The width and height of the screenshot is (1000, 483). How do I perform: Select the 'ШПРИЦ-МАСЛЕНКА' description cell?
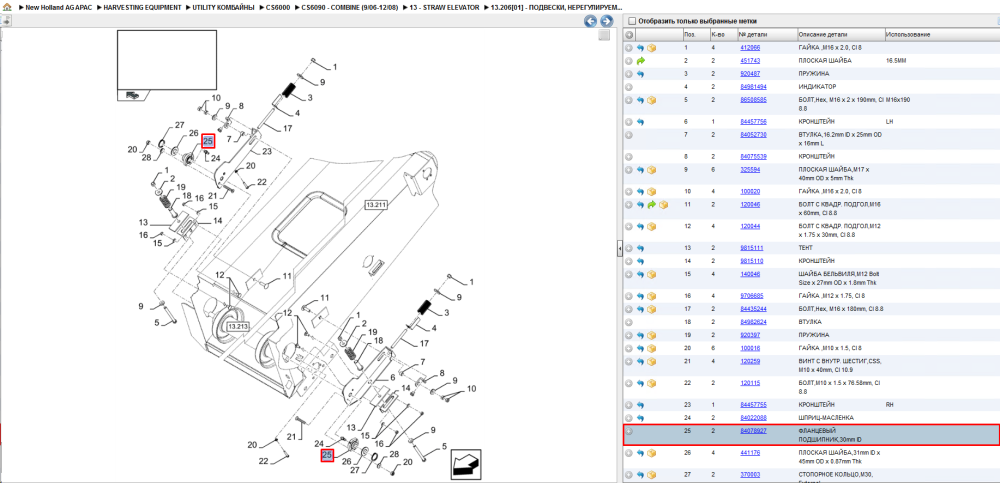(x=840, y=418)
